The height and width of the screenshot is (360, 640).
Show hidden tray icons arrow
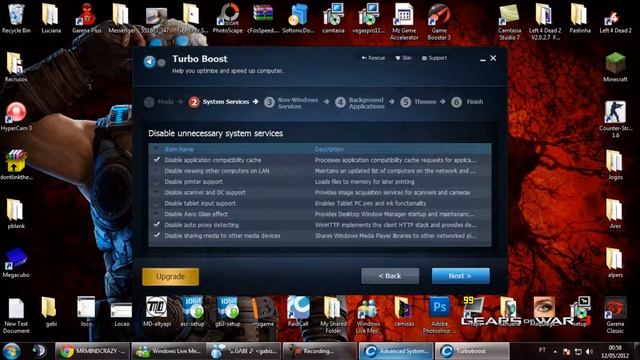(x=555, y=351)
